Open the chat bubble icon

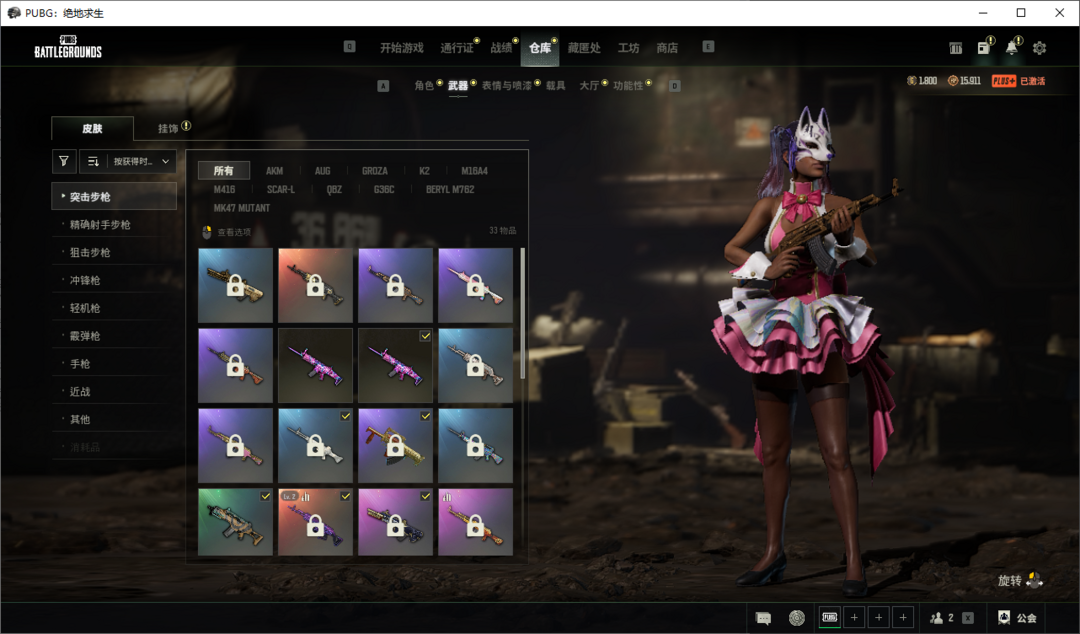coord(762,618)
